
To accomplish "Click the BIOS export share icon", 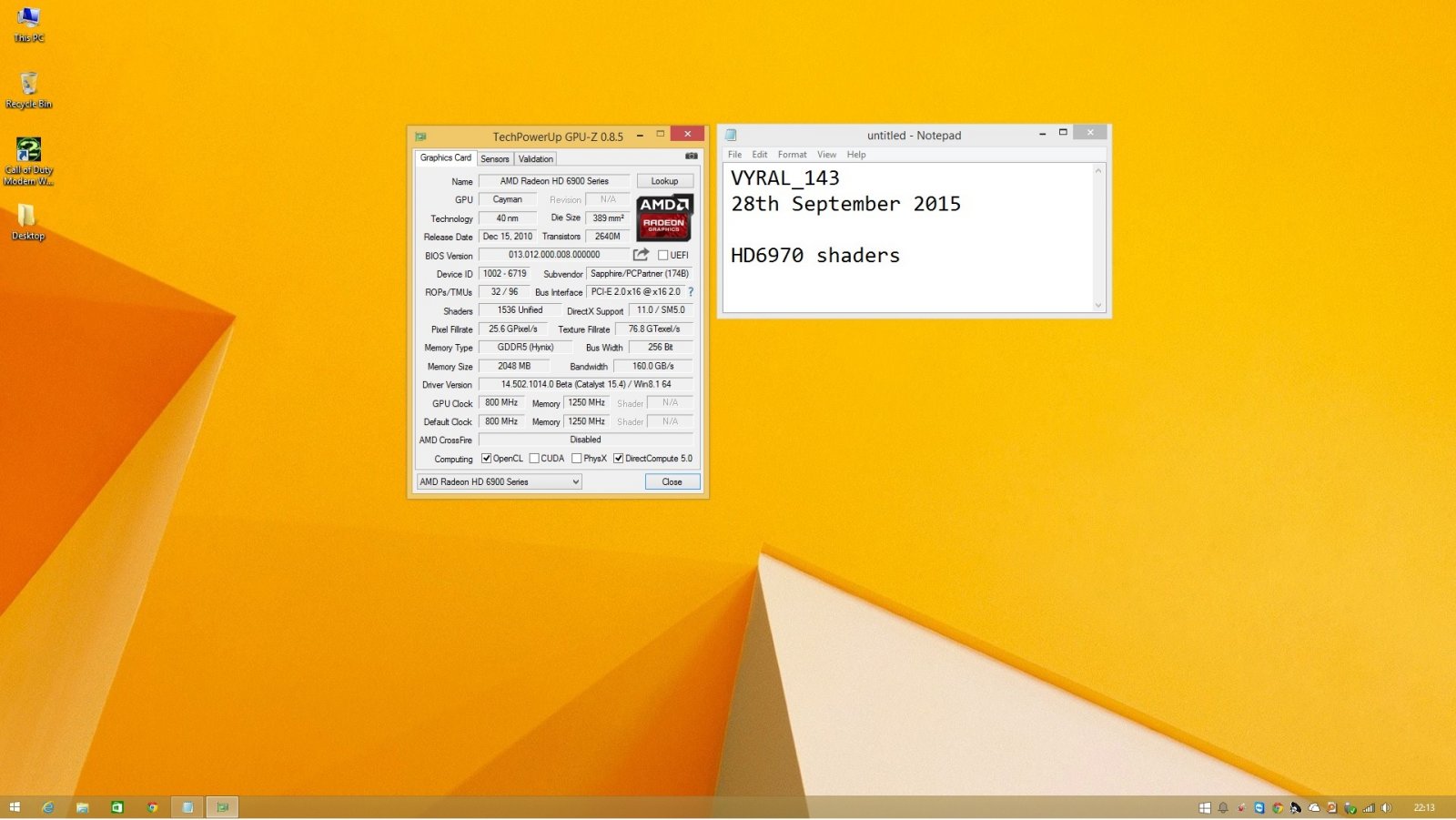I will tap(642, 255).
